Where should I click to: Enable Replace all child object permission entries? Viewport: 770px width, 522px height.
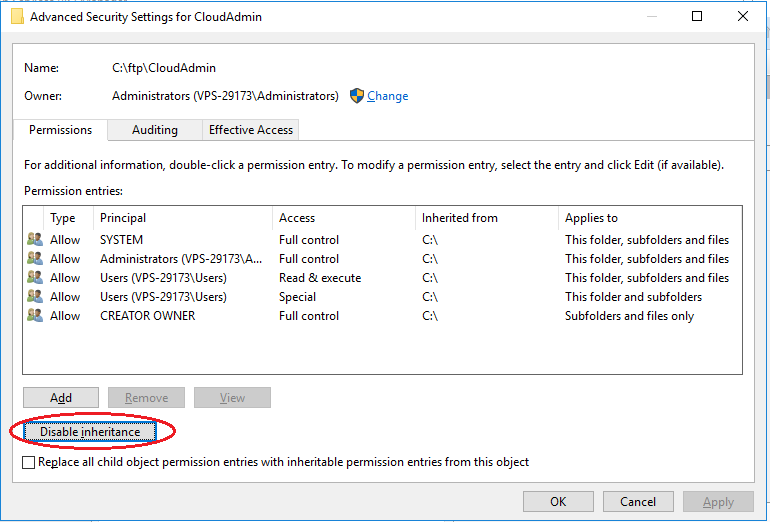pyautogui.click(x=28, y=463)
